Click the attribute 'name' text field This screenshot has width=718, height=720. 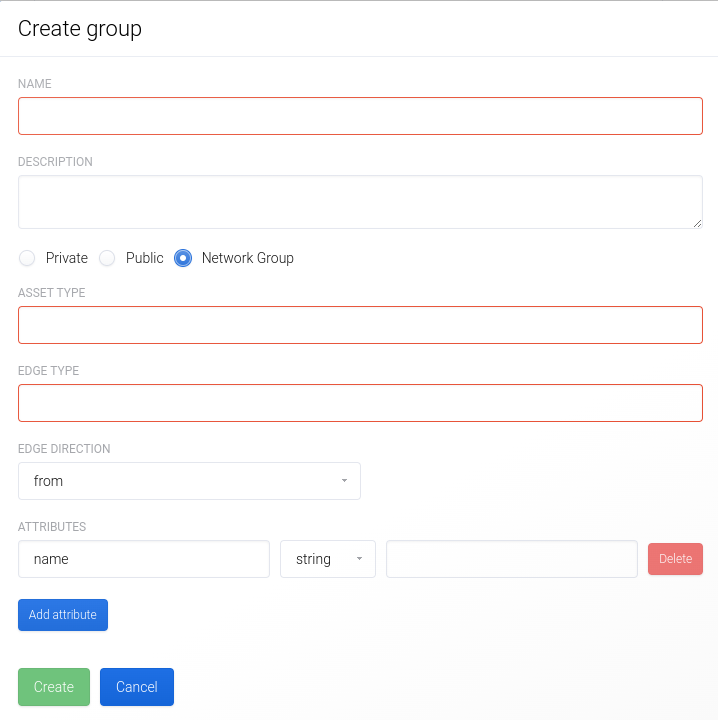point(144,559)
